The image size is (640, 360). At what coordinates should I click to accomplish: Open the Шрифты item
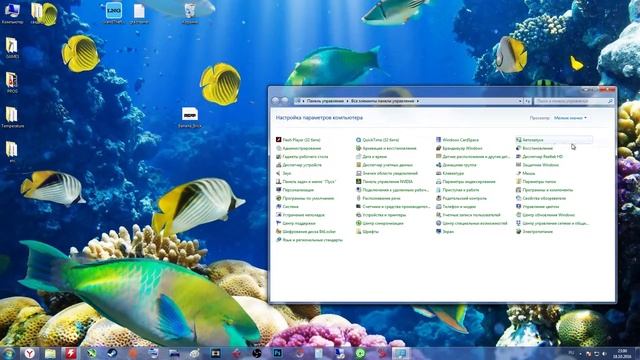[x=367, y=232]
